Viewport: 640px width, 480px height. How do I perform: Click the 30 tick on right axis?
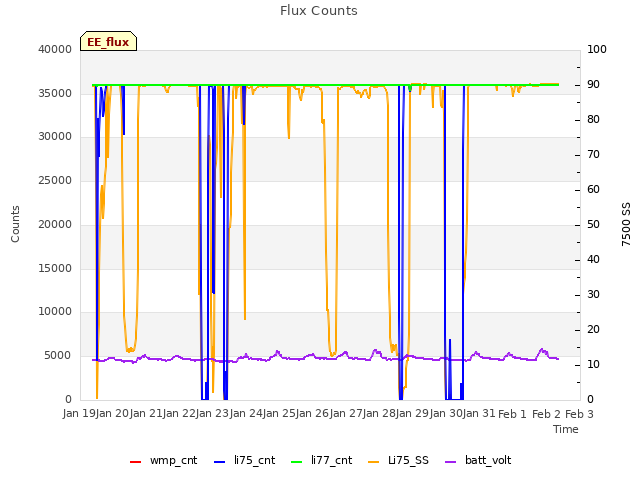click(x=593, y=295)
